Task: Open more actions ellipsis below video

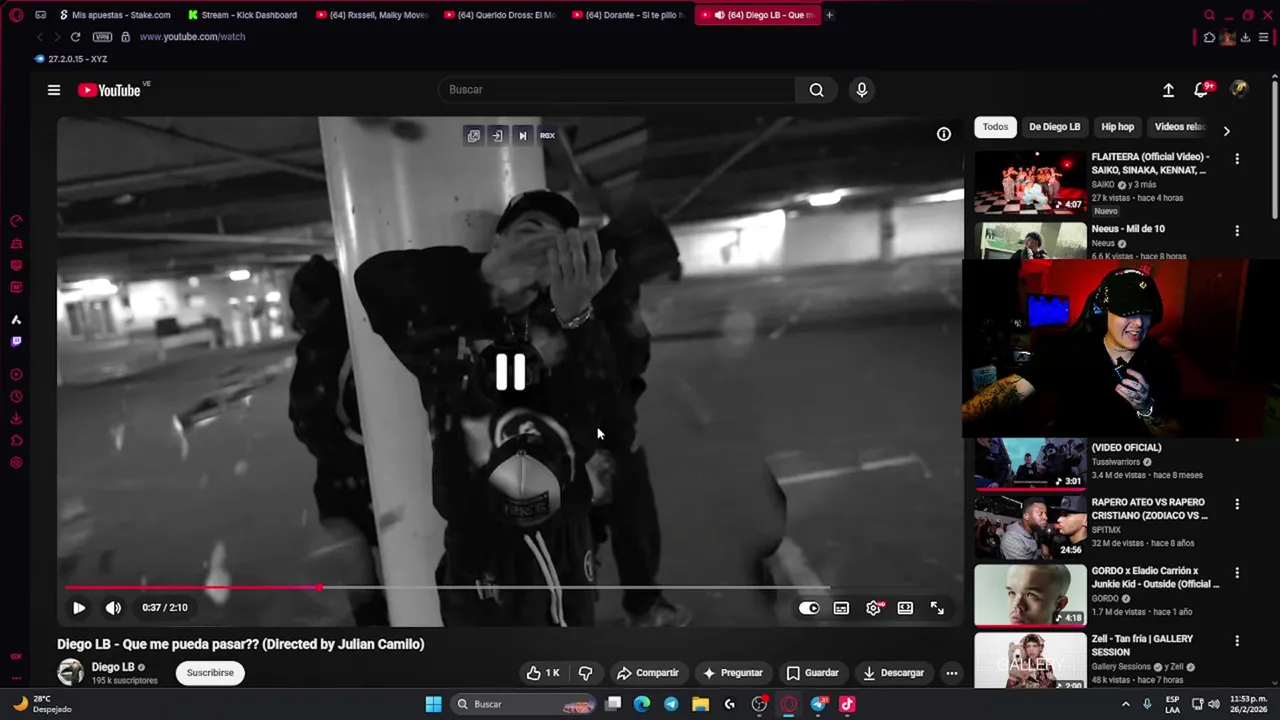Action: pyautogui.click(x=952, y=673)
